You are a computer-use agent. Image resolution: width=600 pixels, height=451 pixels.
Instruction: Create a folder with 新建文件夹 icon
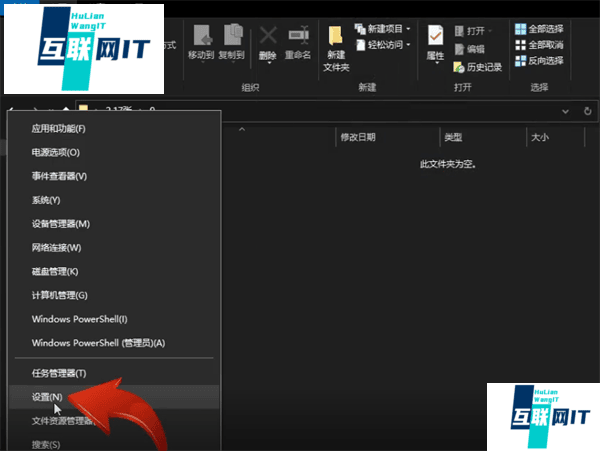[336, 46]
